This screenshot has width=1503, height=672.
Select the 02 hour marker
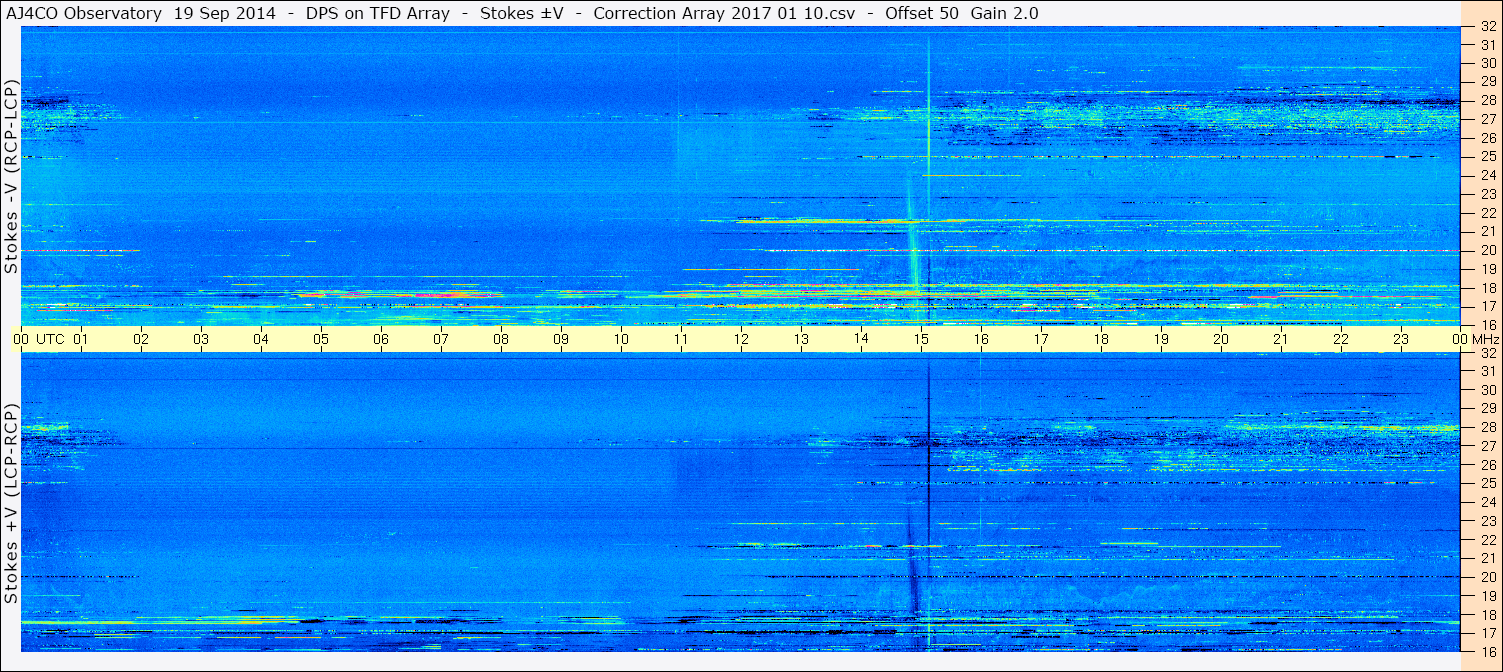tap(141, 339)
